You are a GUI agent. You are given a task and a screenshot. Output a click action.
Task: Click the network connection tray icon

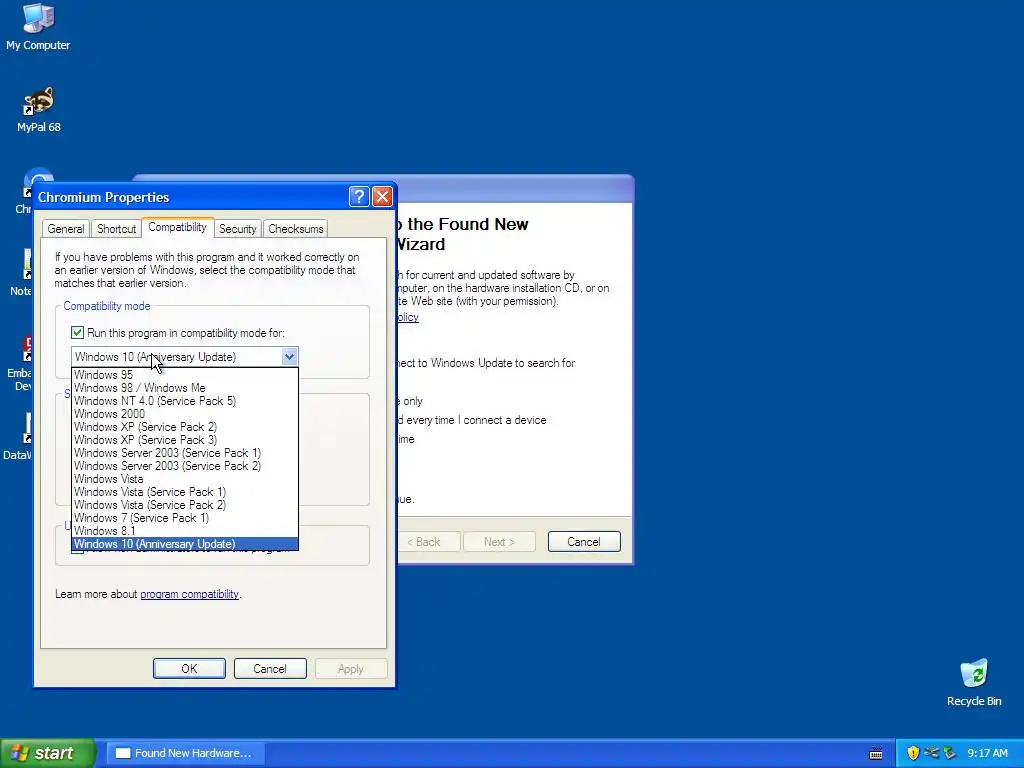click(932, 753)
